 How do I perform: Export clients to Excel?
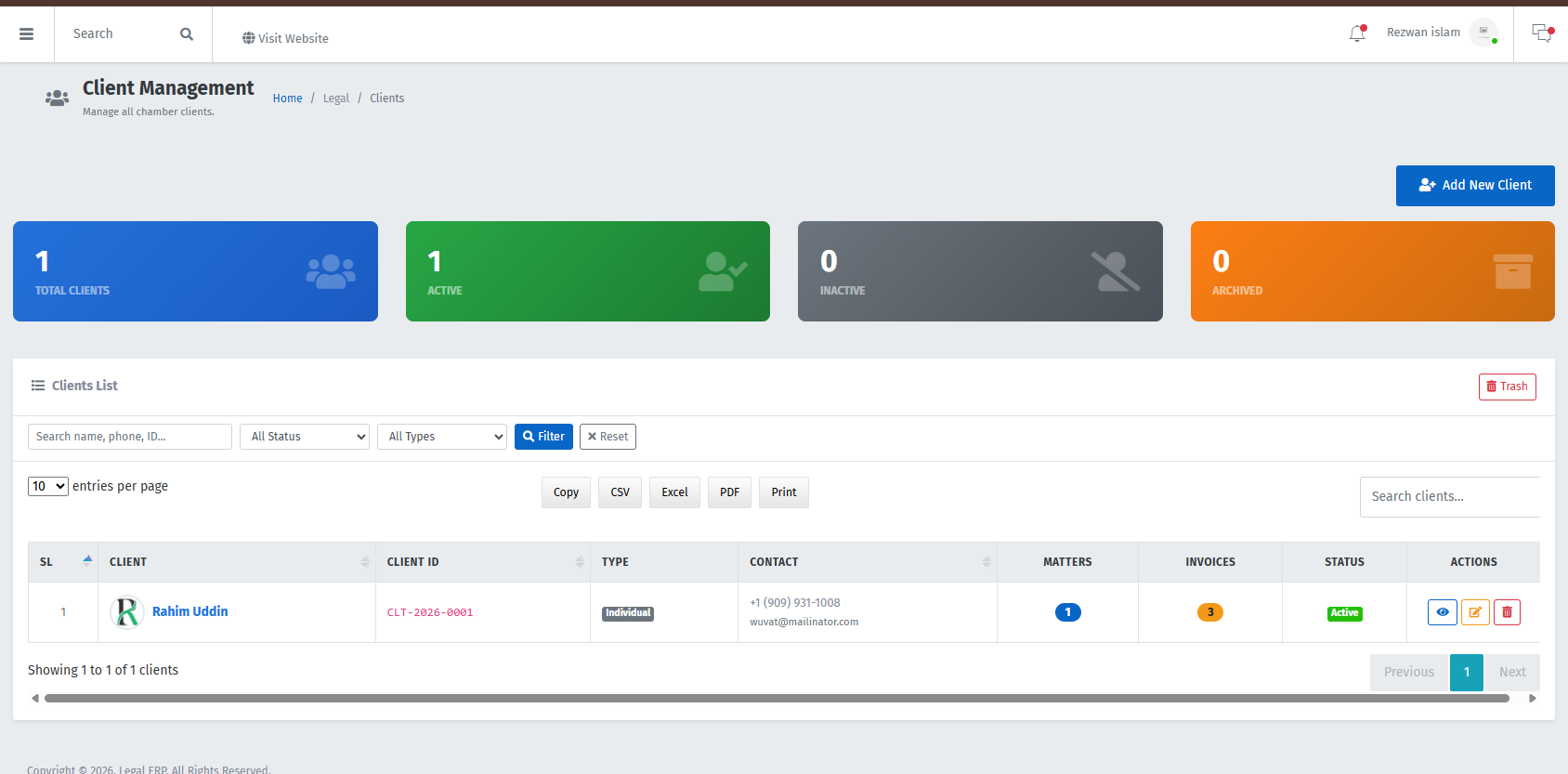coord(674,492)
